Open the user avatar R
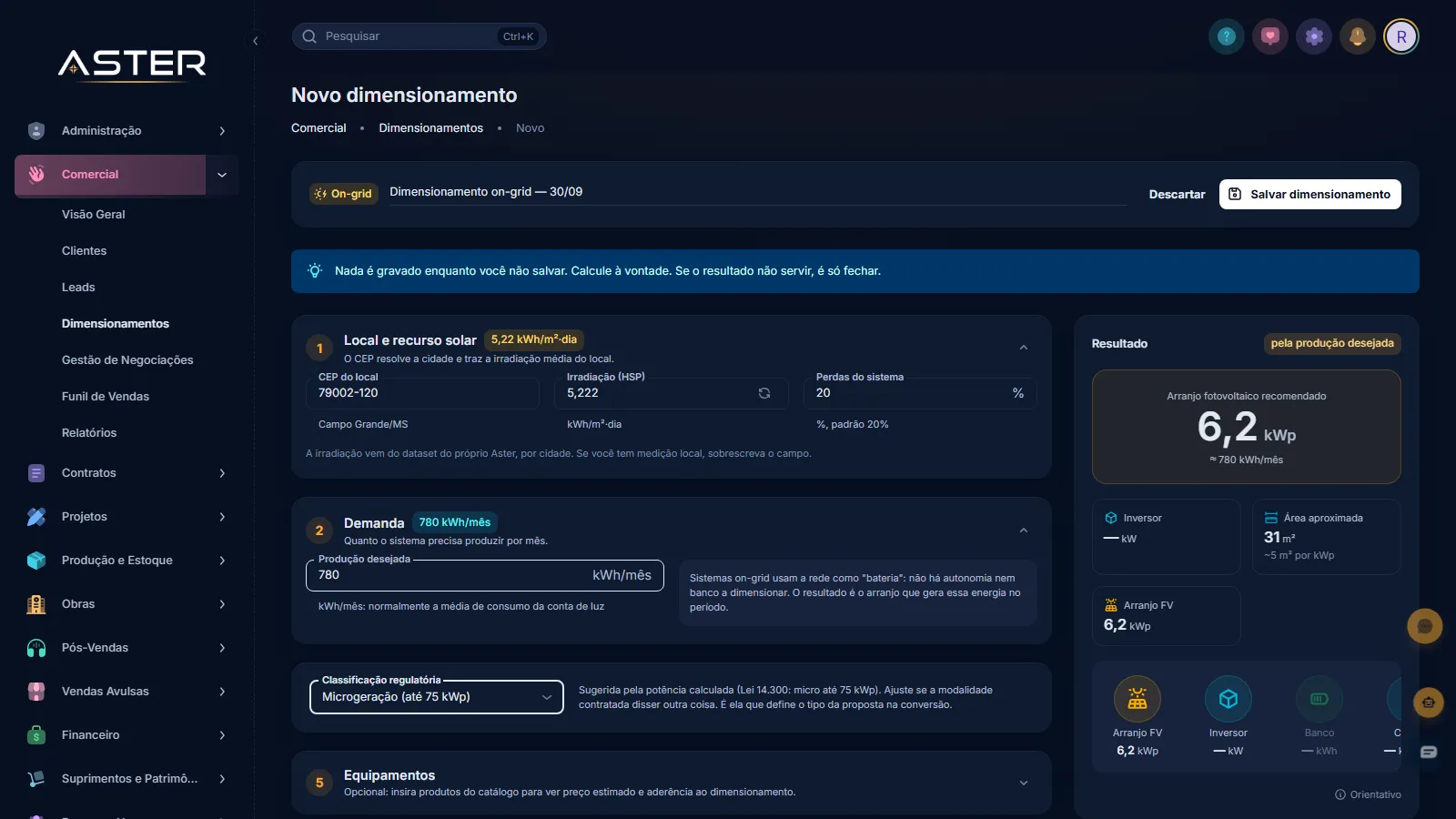The width and height of the screenshot is (1456, 819). click(1401, 36)
